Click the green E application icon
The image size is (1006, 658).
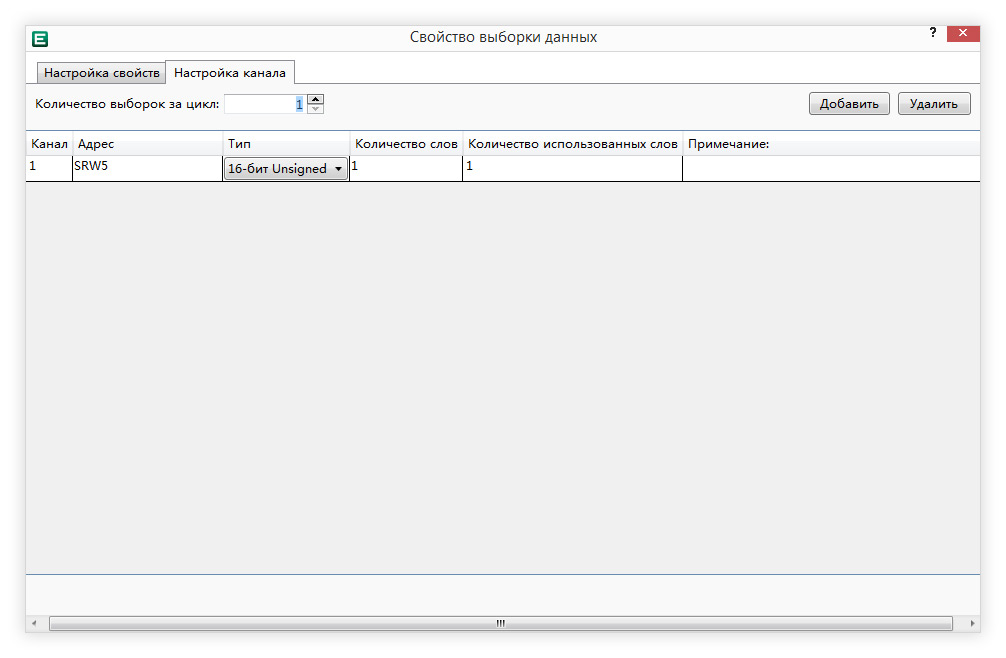point(40,38)
